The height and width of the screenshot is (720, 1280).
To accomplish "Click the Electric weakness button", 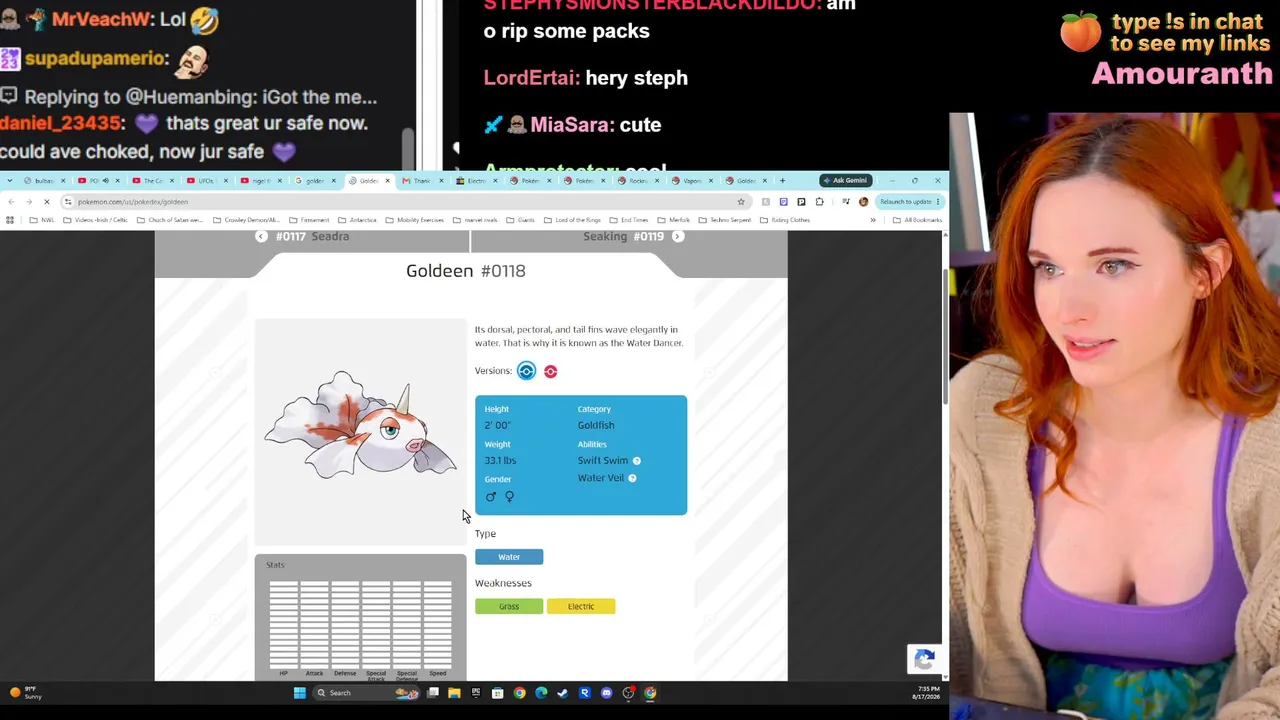I will click(581, 606).
